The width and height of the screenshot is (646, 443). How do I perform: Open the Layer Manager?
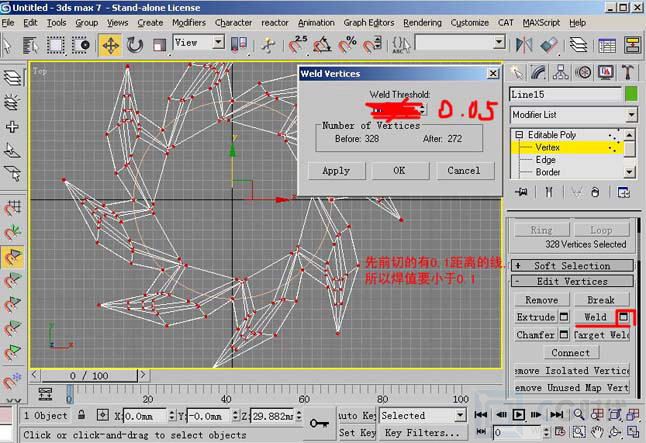click(578, 45)
